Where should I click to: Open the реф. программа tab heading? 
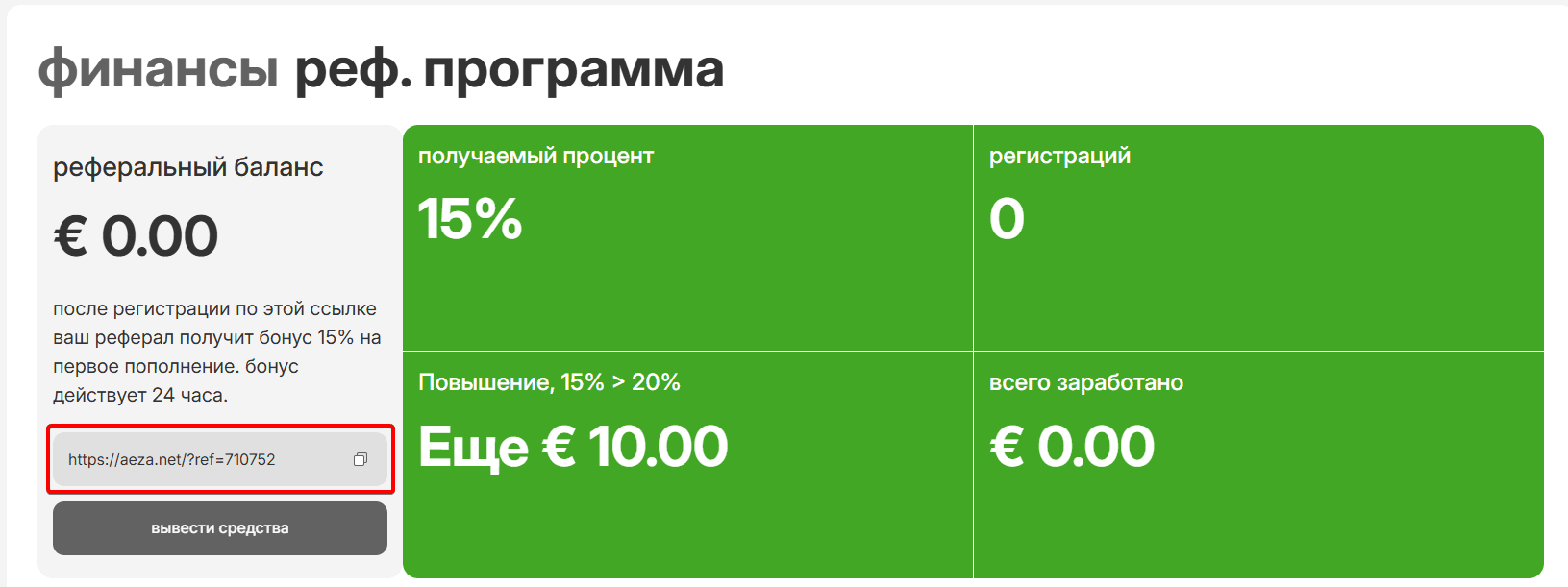point(509,70)
